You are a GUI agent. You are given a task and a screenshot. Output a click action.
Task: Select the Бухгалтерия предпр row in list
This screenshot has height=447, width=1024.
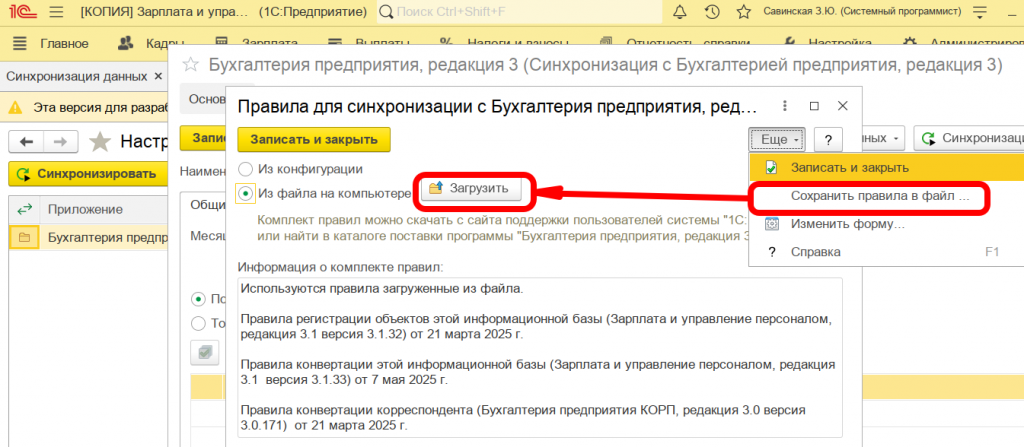point(89,238)
